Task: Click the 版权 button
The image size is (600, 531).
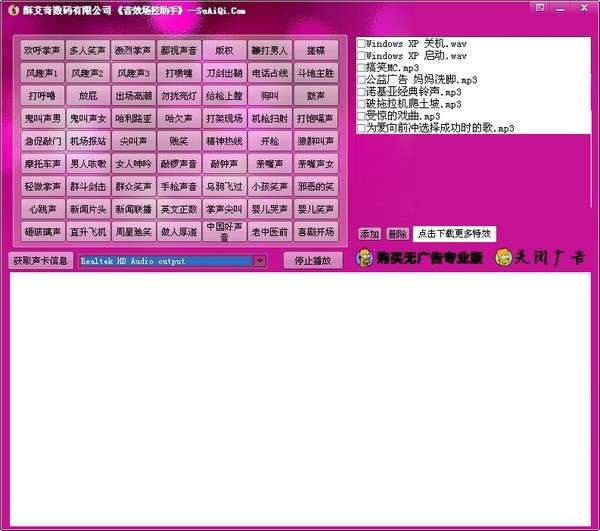Action: [x=224, y=50]
